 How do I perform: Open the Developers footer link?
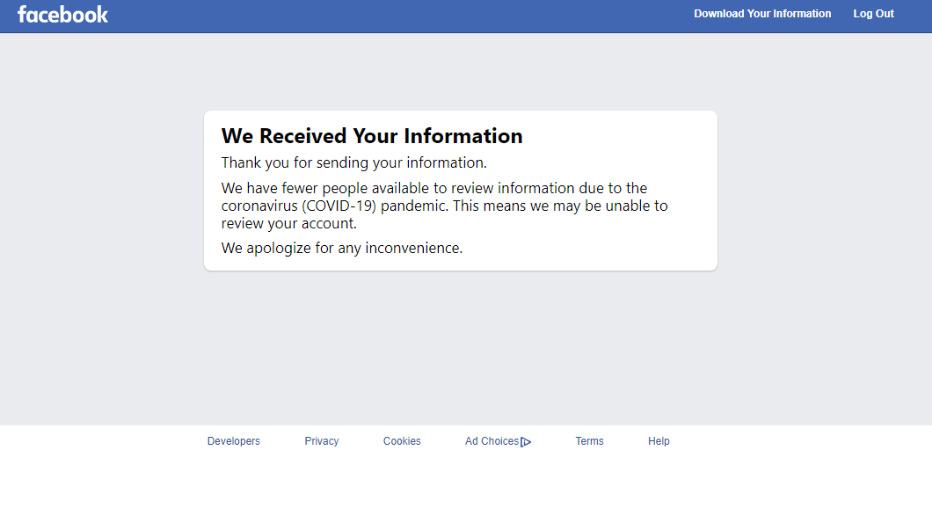click(233, 441)
